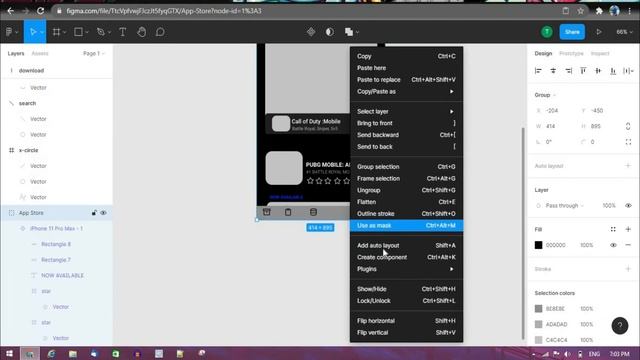640x360 pixels.
Task: Click the Align vertical centers icon
Action: click(x=598, y=71)
